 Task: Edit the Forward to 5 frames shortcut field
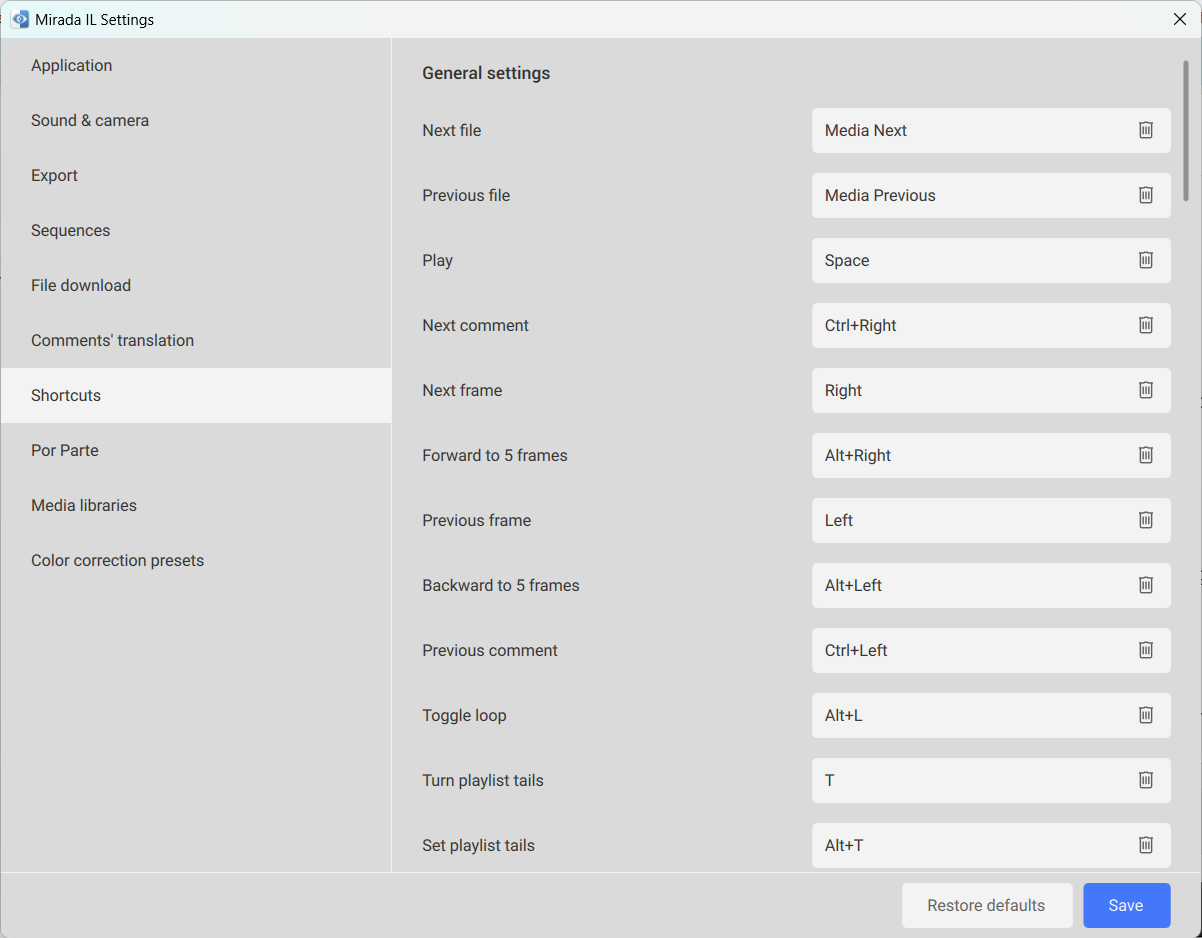pyautogui.click(x=991, y=455)
